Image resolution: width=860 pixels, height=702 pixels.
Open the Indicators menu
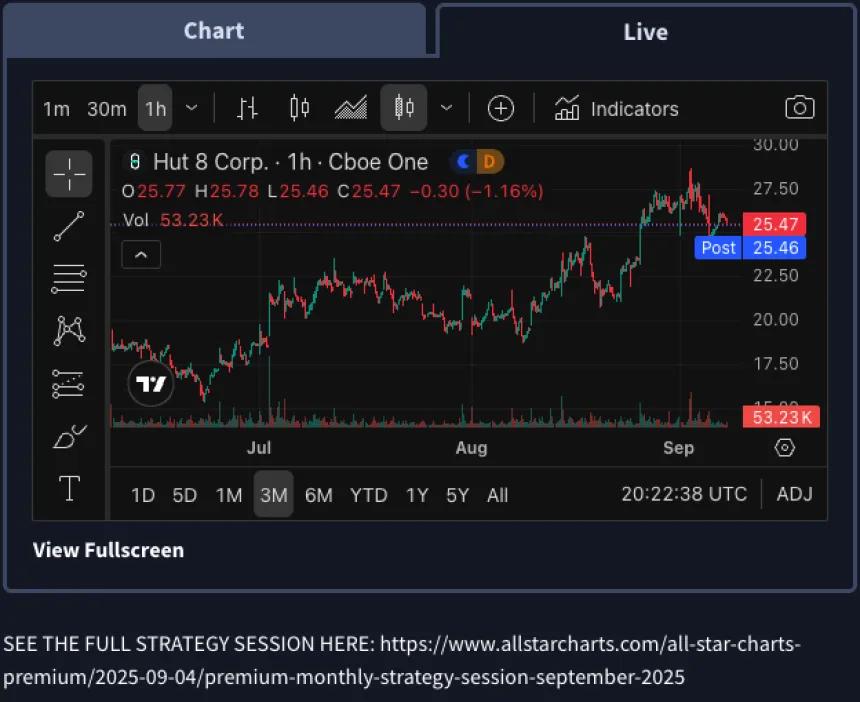click(x=616, y=108)
